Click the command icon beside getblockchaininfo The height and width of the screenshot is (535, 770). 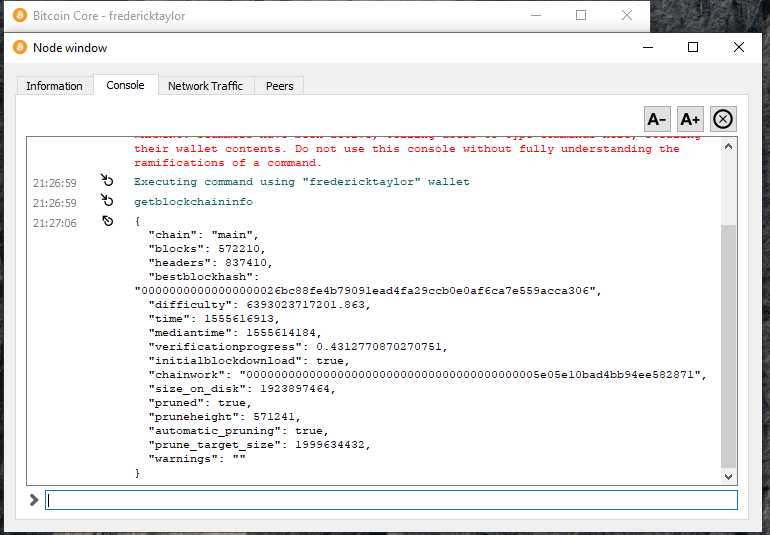107,200
